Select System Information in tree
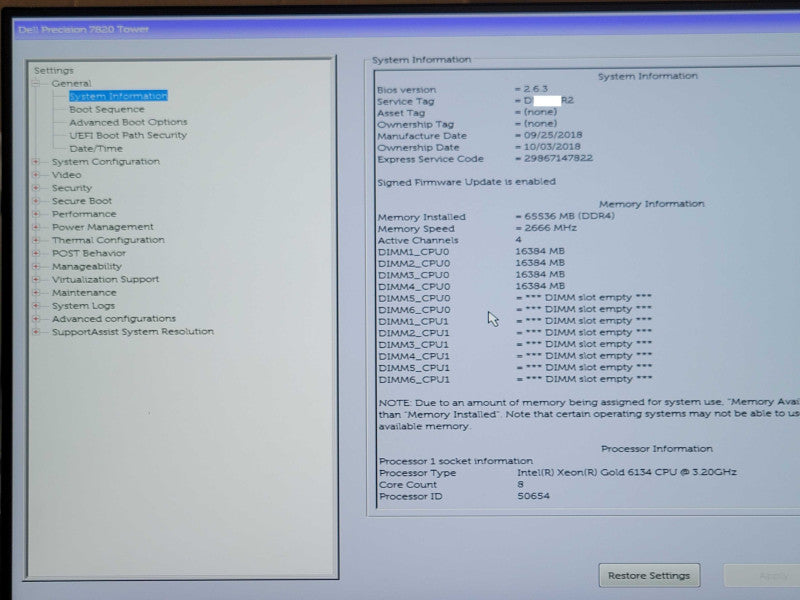This screenshot has height=600, width=800. 118,96
